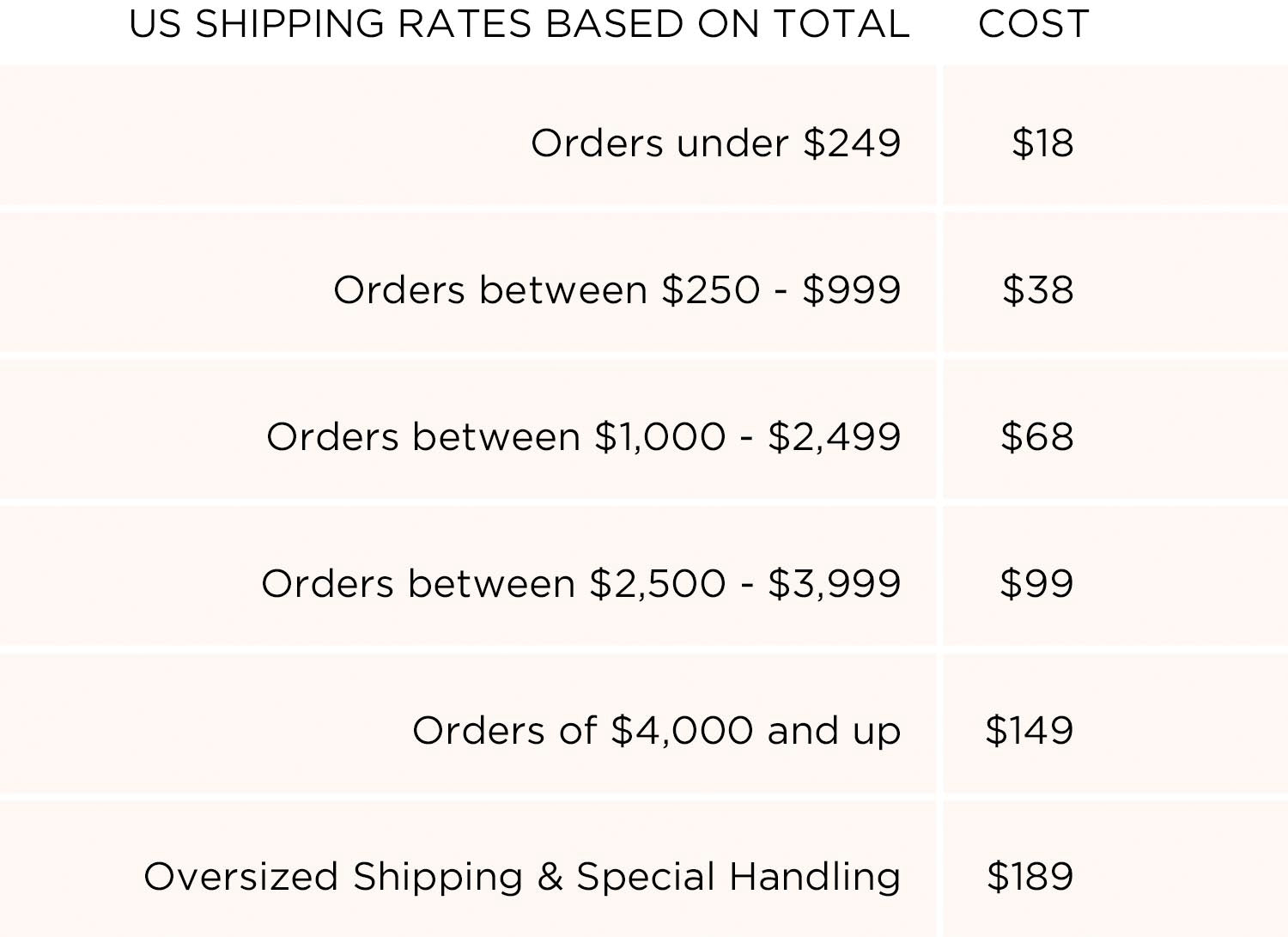Click the $18 shipping cost
The image size is (1288, 937).
pos(1042,143)
